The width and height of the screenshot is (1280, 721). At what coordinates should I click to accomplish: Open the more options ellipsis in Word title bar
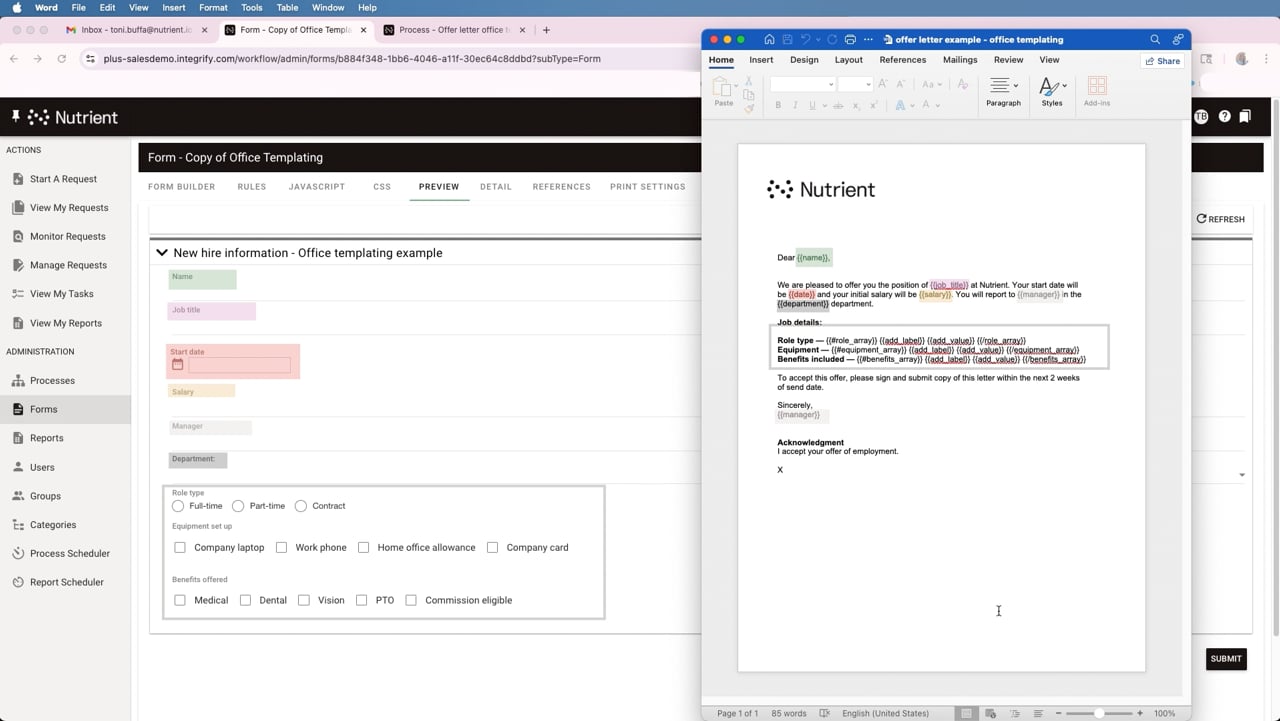(x=868, y=40)
